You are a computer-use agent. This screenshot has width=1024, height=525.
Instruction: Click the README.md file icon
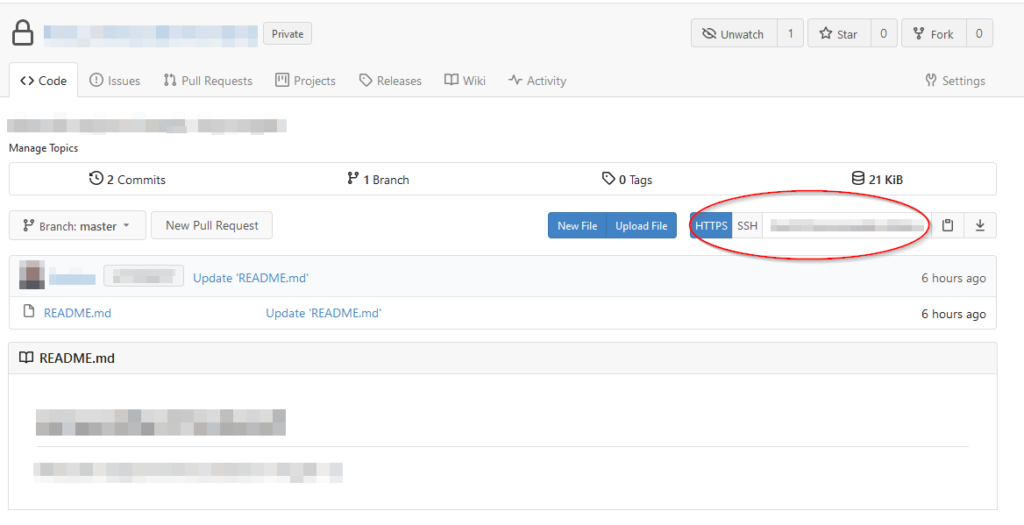pyautogui.click(x=29, y=312)
